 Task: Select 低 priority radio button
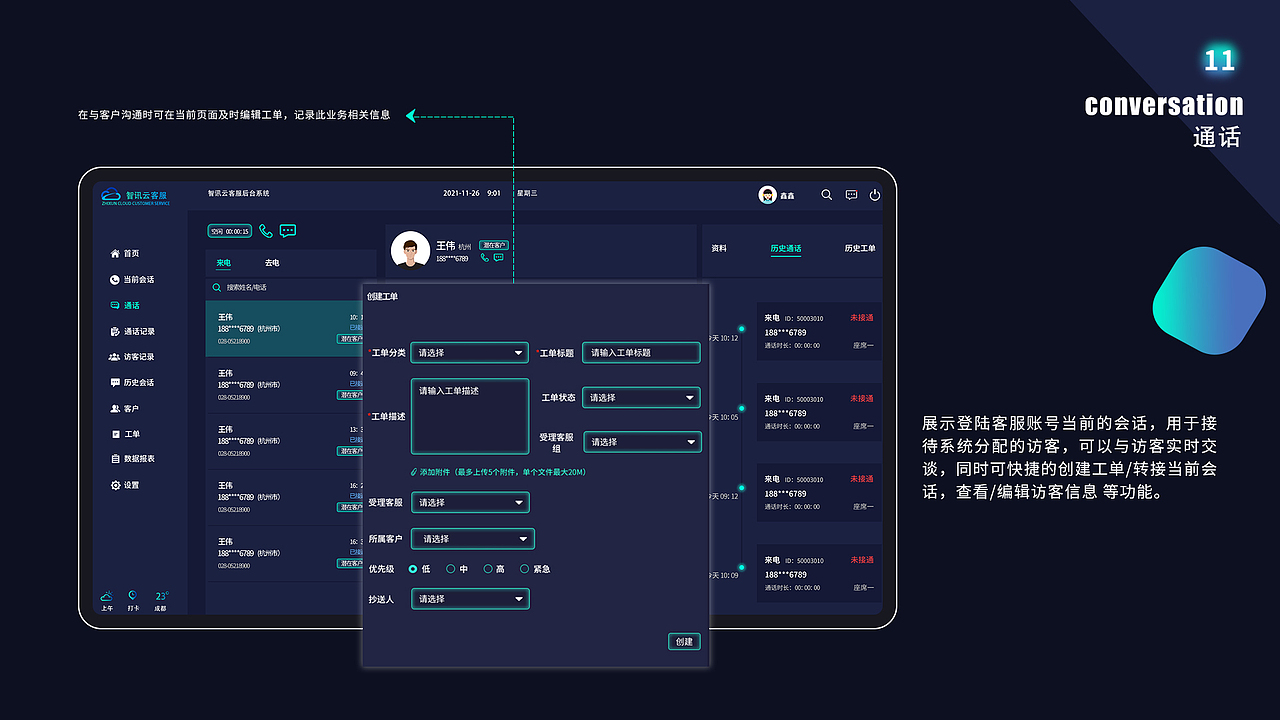(413, 569)
